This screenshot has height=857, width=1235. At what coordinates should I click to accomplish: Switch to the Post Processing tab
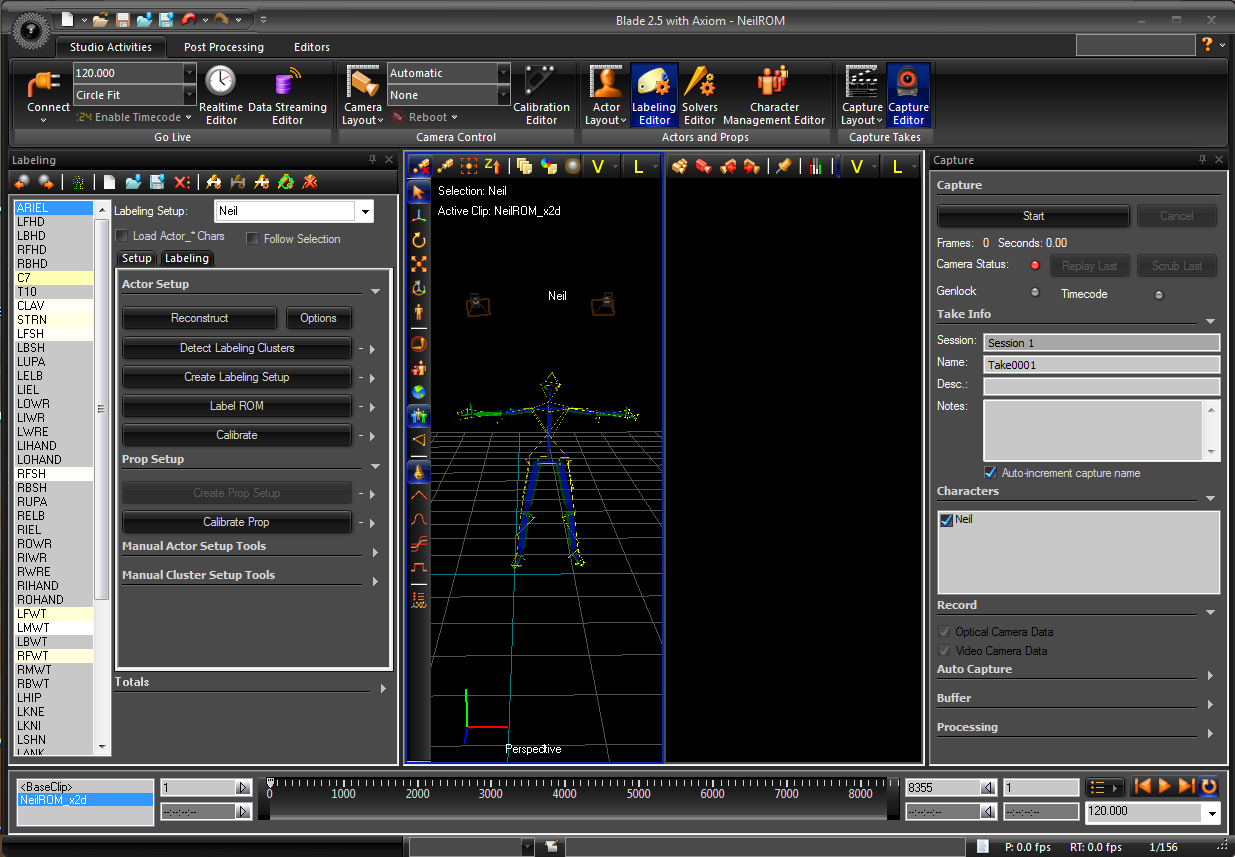coord(224,47)
